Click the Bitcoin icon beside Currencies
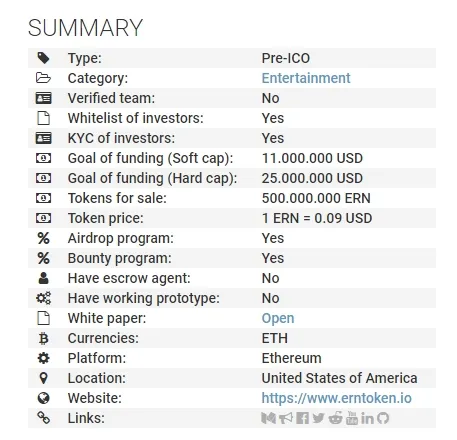The width and height of the screenshot is (457, 440). 43,338
